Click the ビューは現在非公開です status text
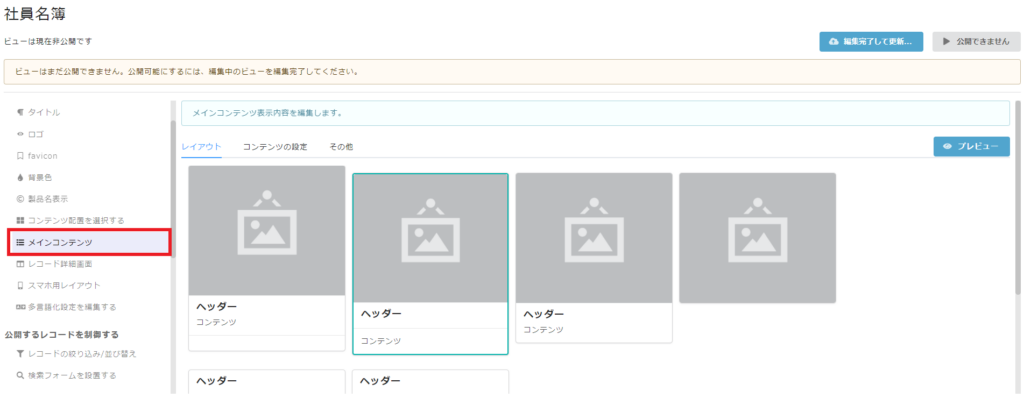The height and width of the screenshot is (398, 1024). point(48,41)
